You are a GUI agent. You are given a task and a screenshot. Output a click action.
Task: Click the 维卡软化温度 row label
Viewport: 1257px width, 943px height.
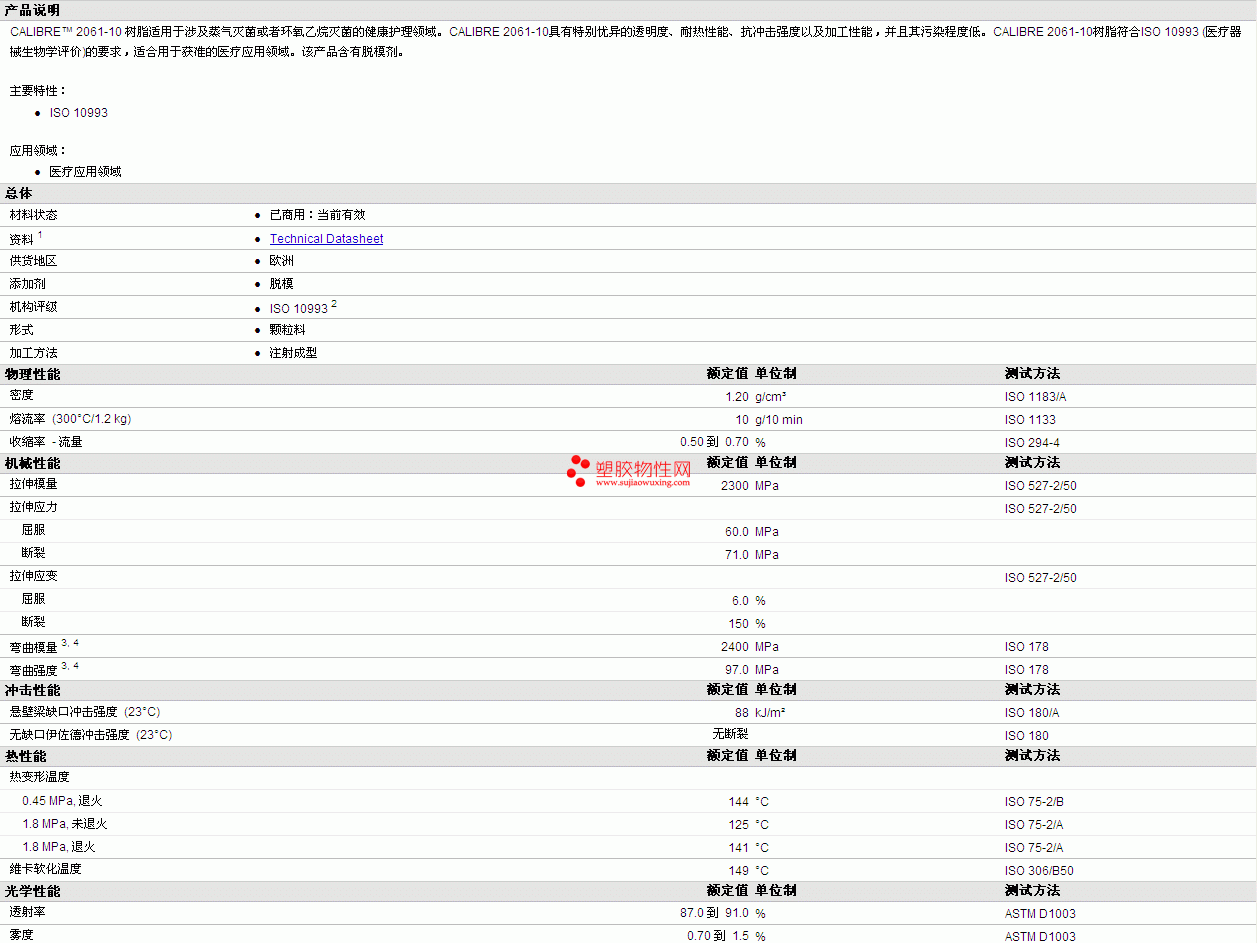click(x=46, y=869)
